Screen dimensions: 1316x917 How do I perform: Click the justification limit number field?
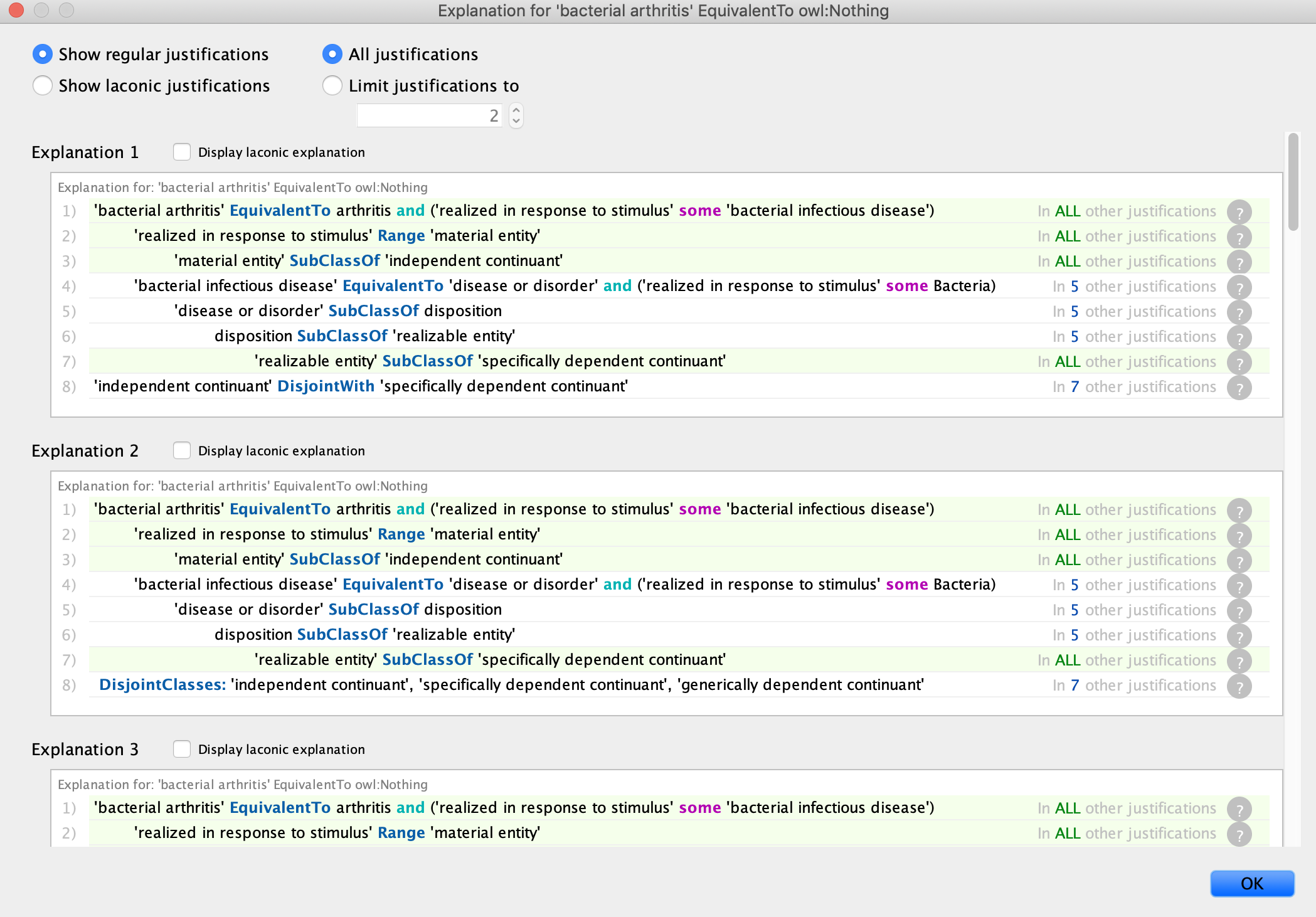coord(429,115)
